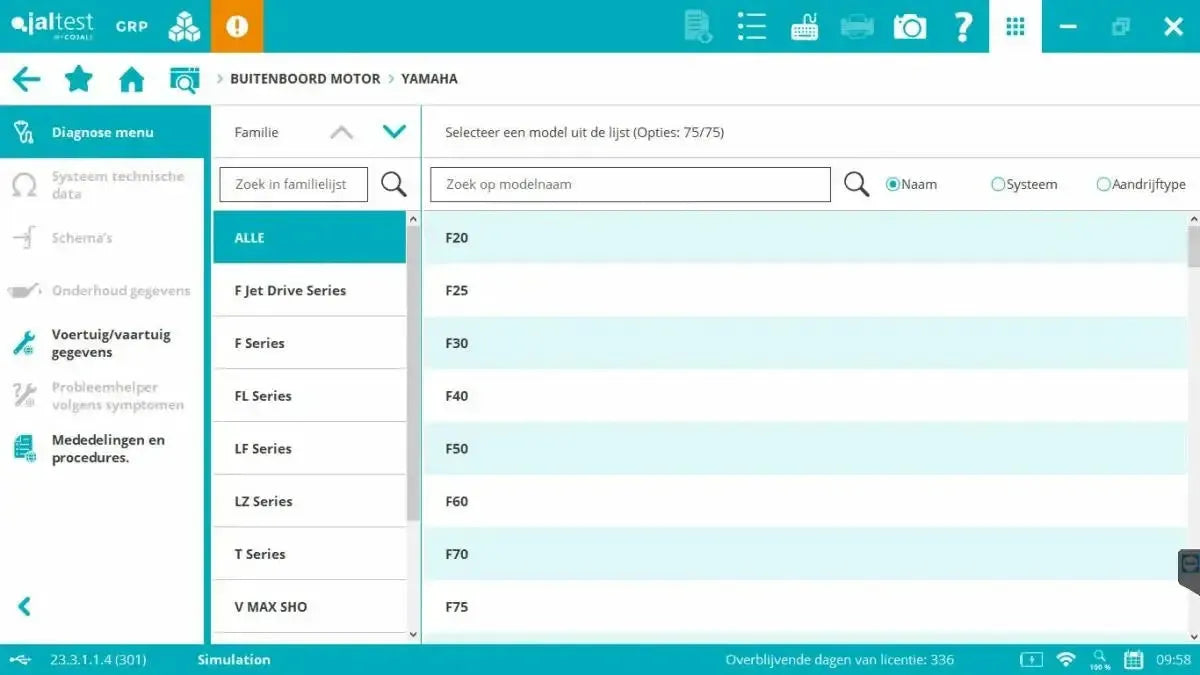
Task: Open the print function
Action: 858,26
